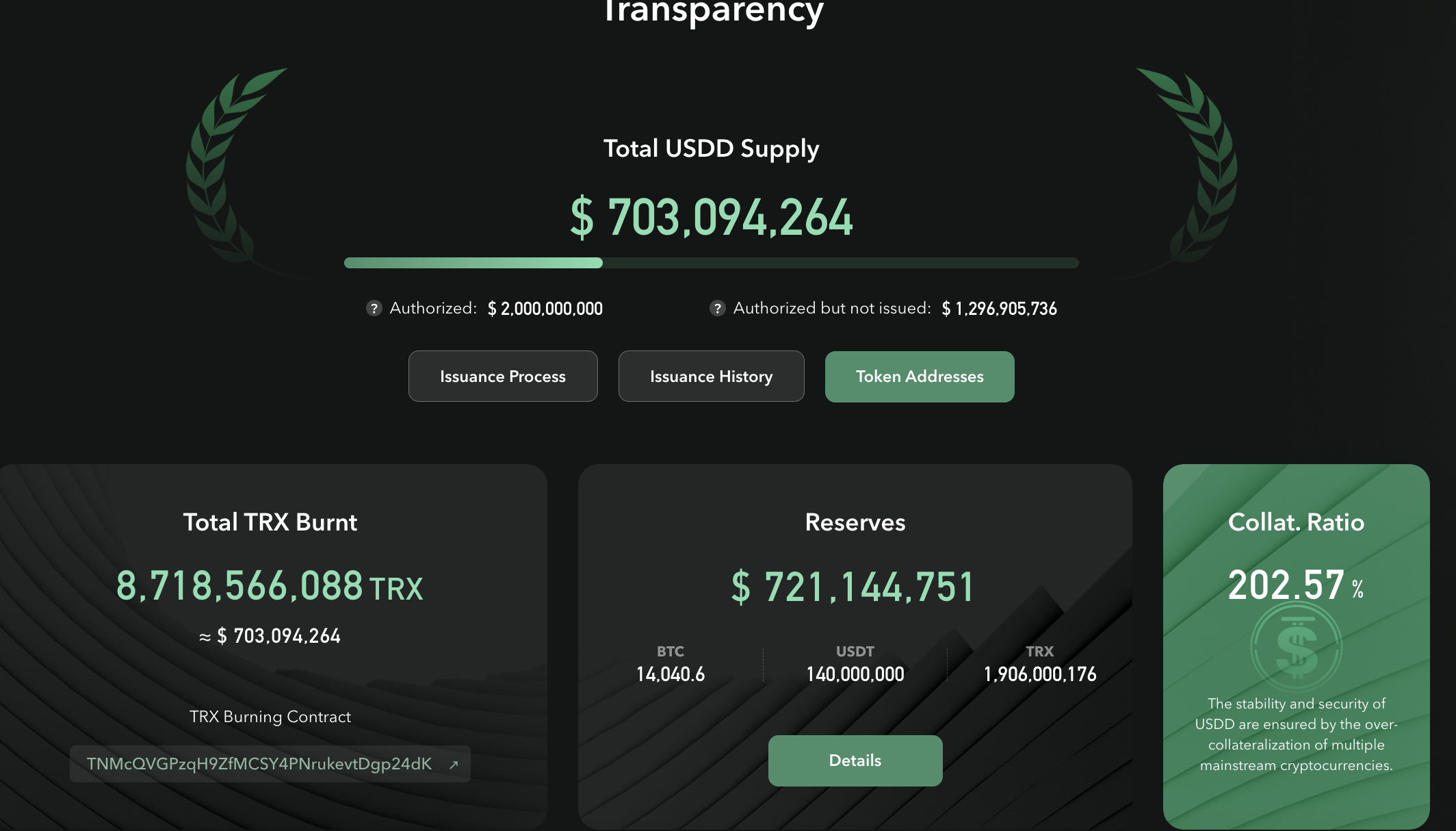Open Reserves Details
Viewport: 1456px width, 831px height.
(855, 760)
